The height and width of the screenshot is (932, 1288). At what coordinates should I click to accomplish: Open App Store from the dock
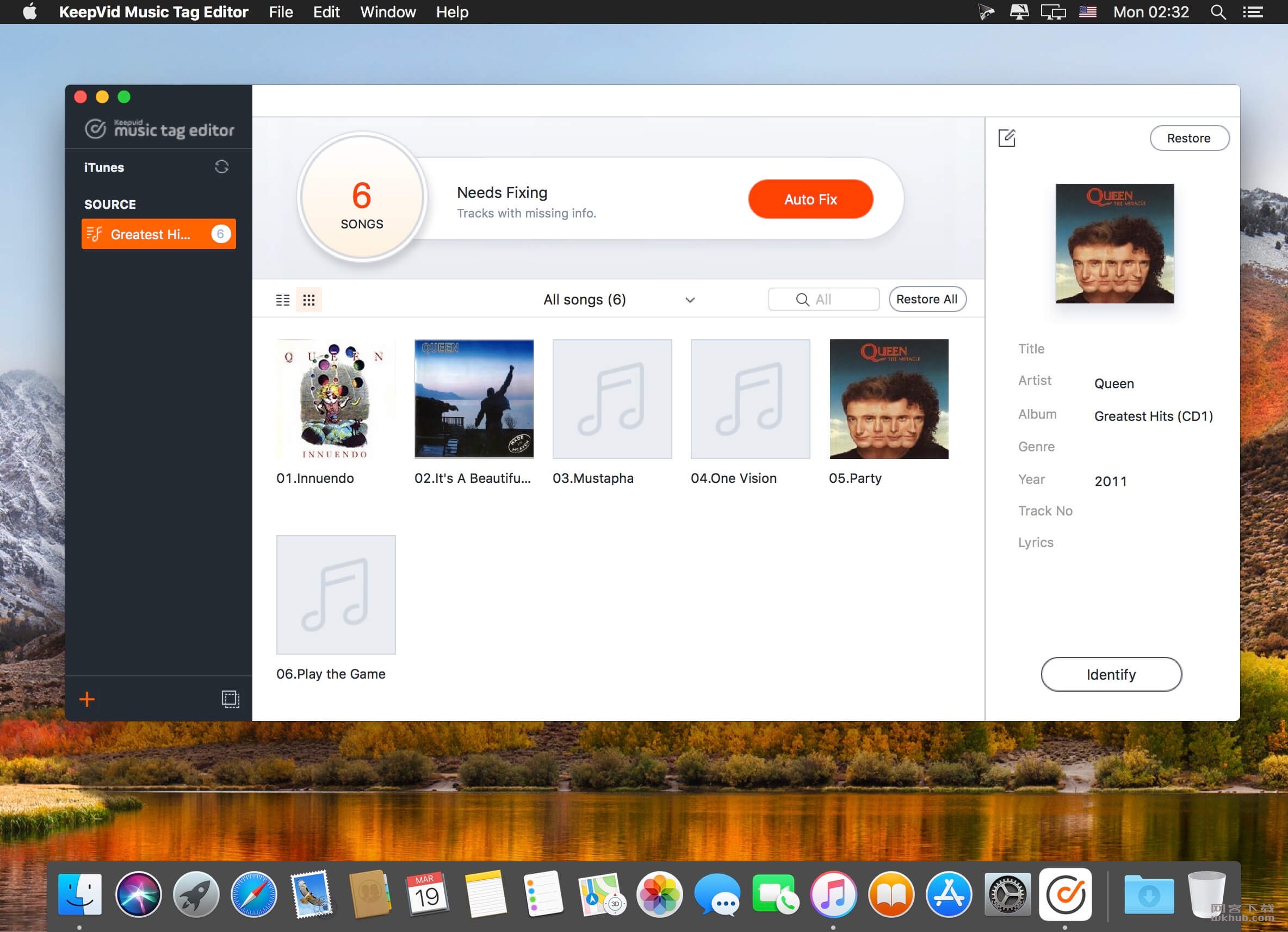pyautogui.click(x=949, y=894)
